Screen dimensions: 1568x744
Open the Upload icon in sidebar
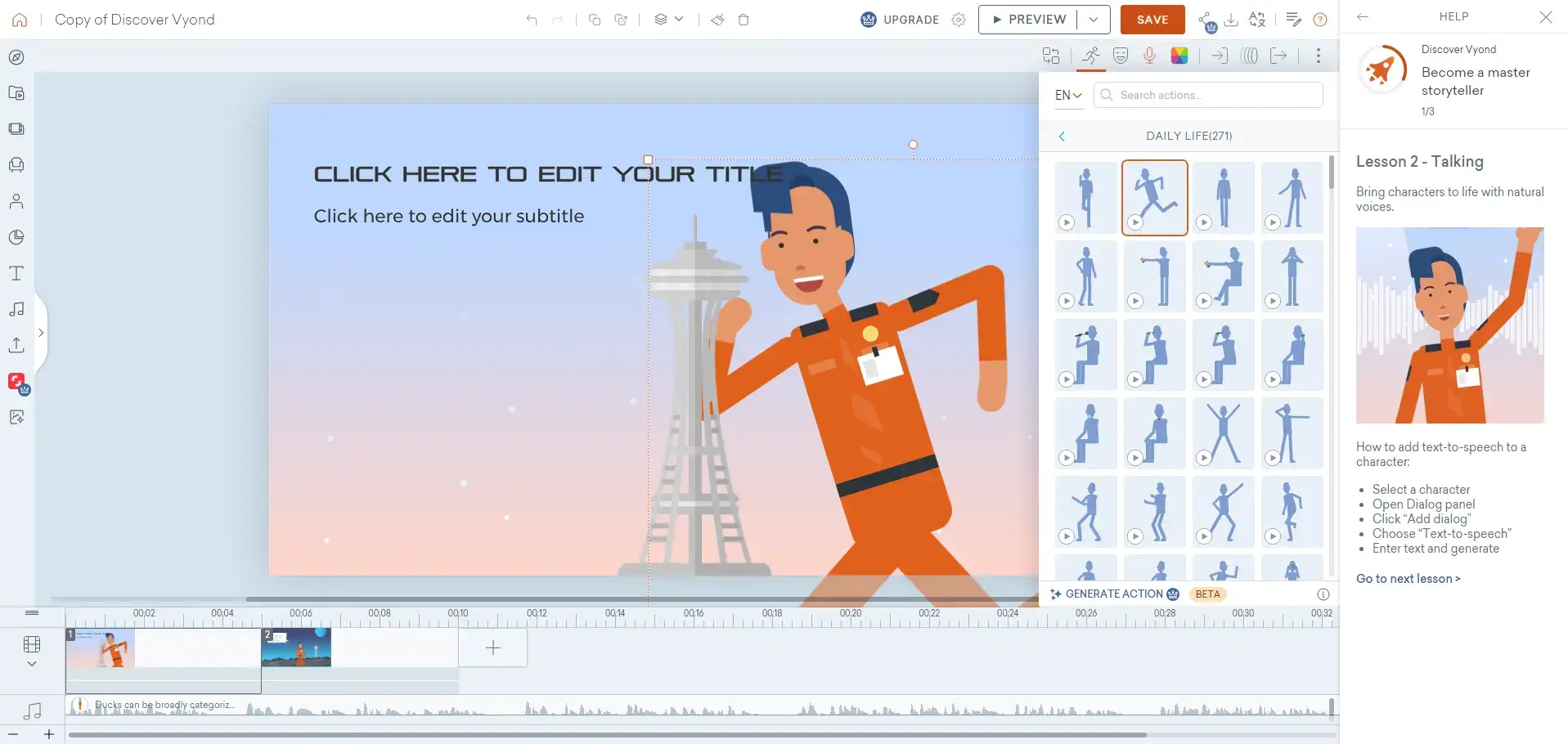click(16, 345)
